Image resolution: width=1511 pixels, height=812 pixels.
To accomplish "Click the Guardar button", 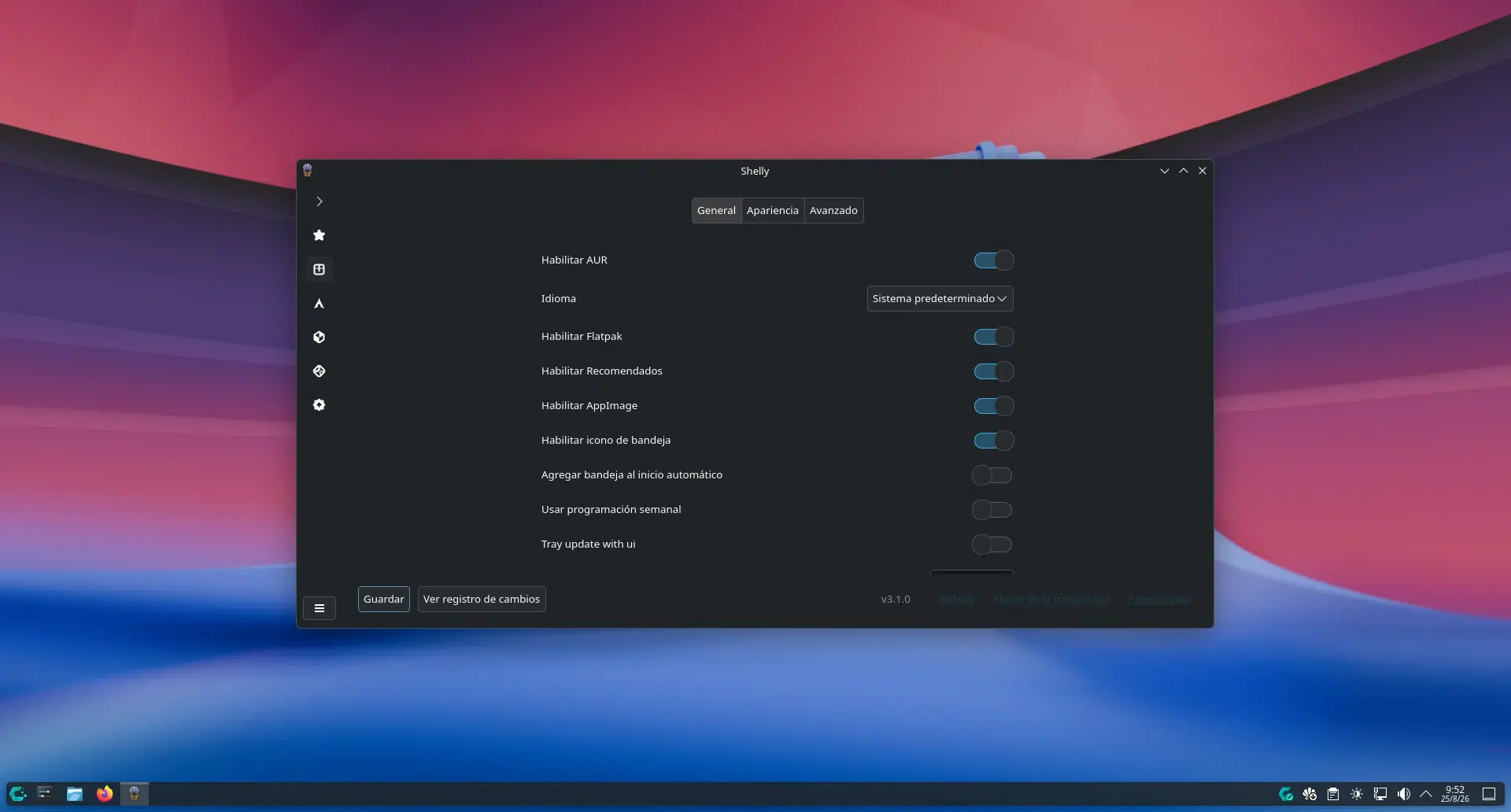I will (384, 600).
